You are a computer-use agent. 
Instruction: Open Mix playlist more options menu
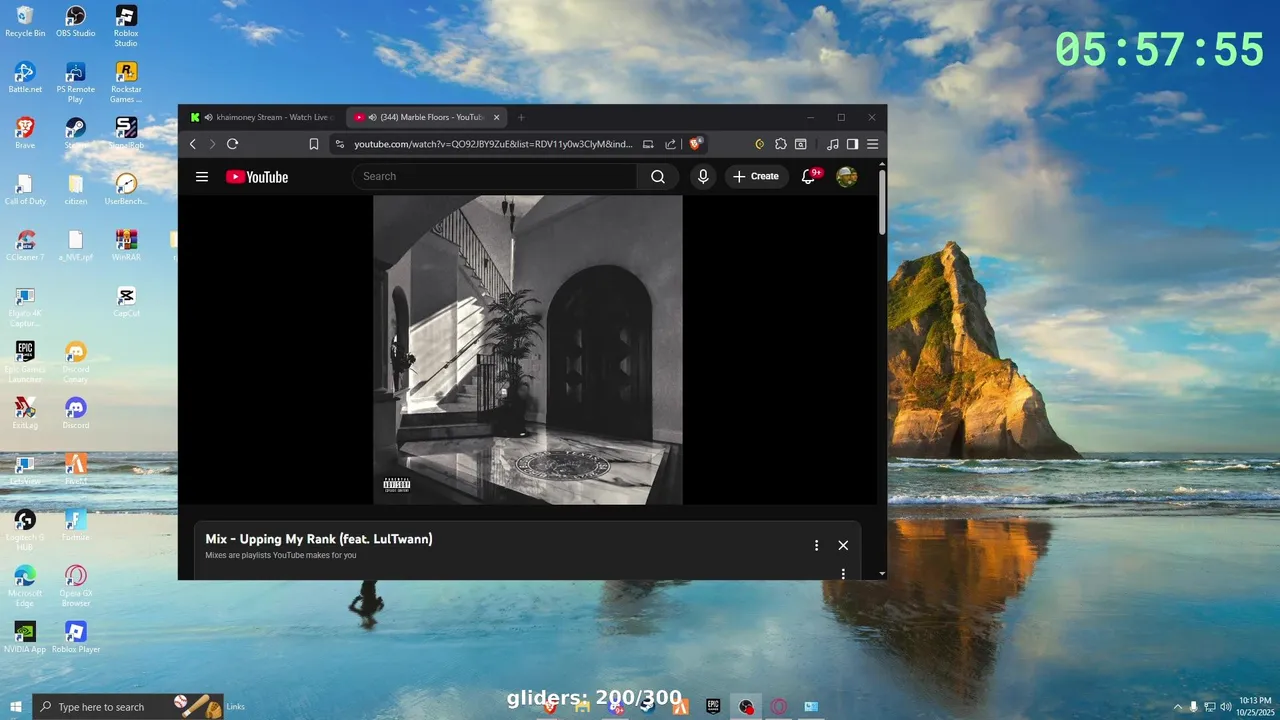pyautogui.click(x=816, y=545)
